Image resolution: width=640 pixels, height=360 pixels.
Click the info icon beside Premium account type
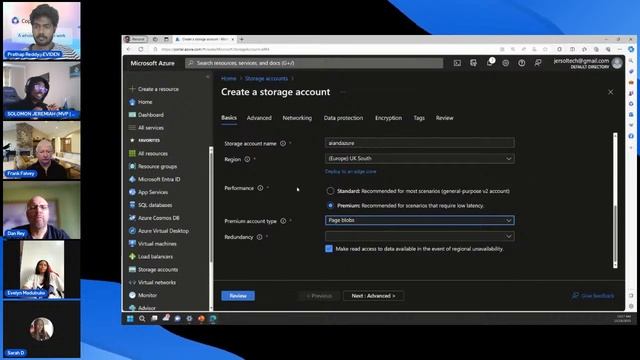283,221
